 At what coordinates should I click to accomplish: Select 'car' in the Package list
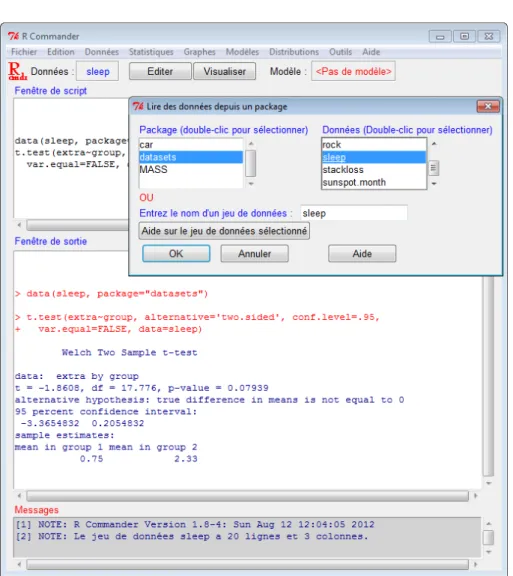pyautogui.click(x=191, y=145)
